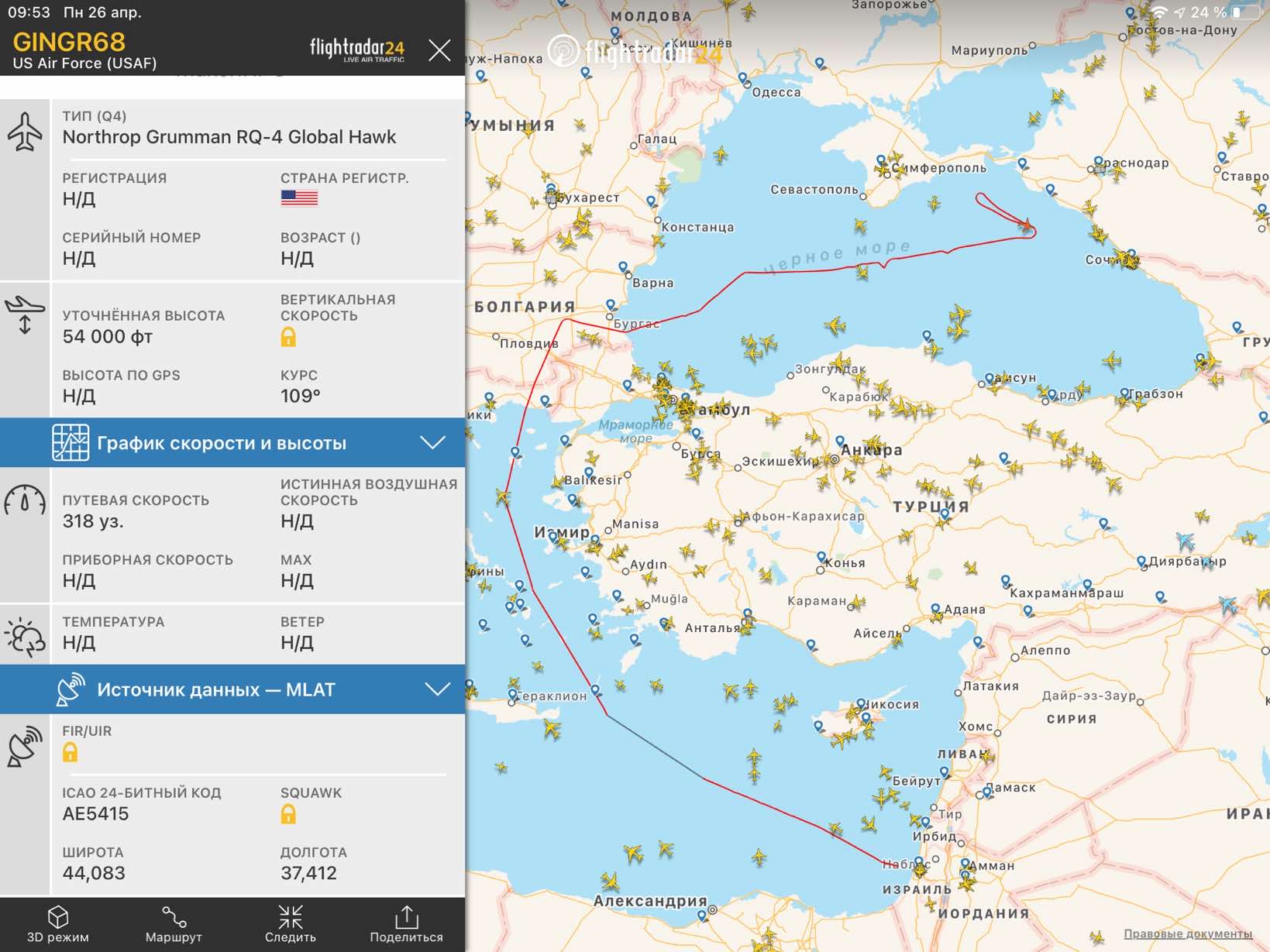The width and height of the screenshot is (1270, 952).
Task: Tap the Маршрут route icon
Action: [x=174, y=925]
